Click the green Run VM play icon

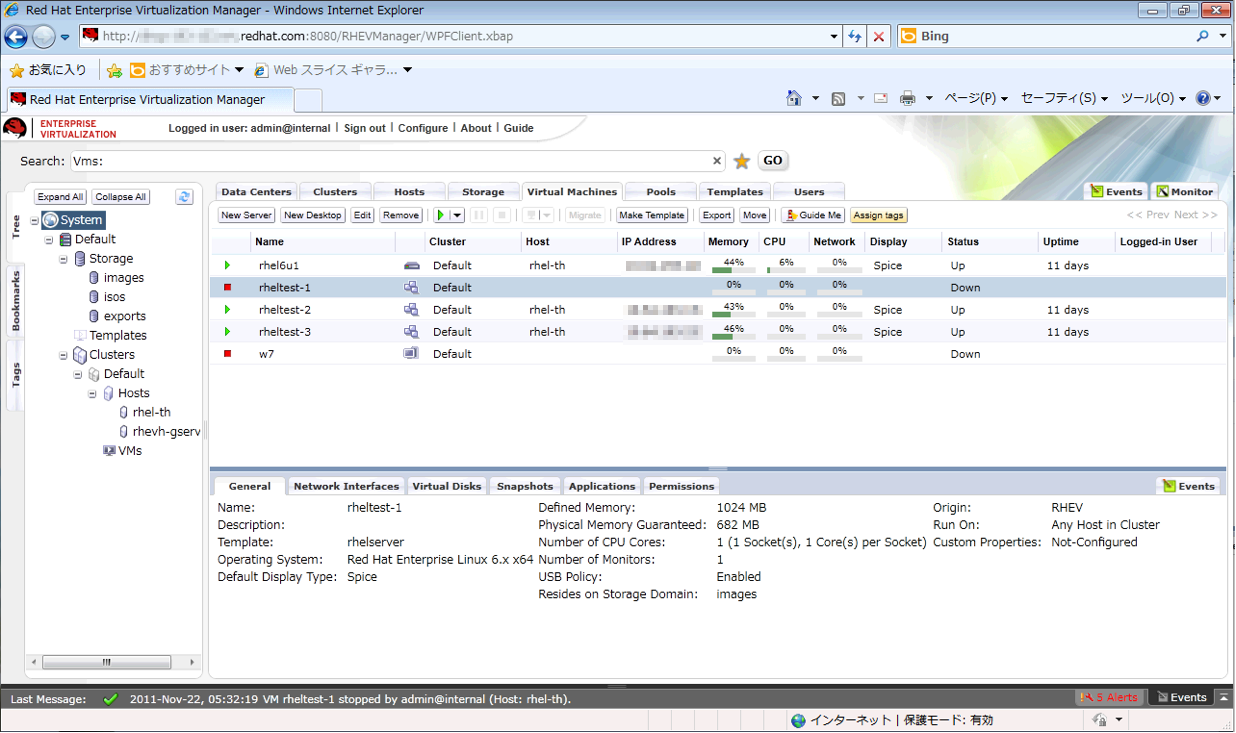coord(439,215)
